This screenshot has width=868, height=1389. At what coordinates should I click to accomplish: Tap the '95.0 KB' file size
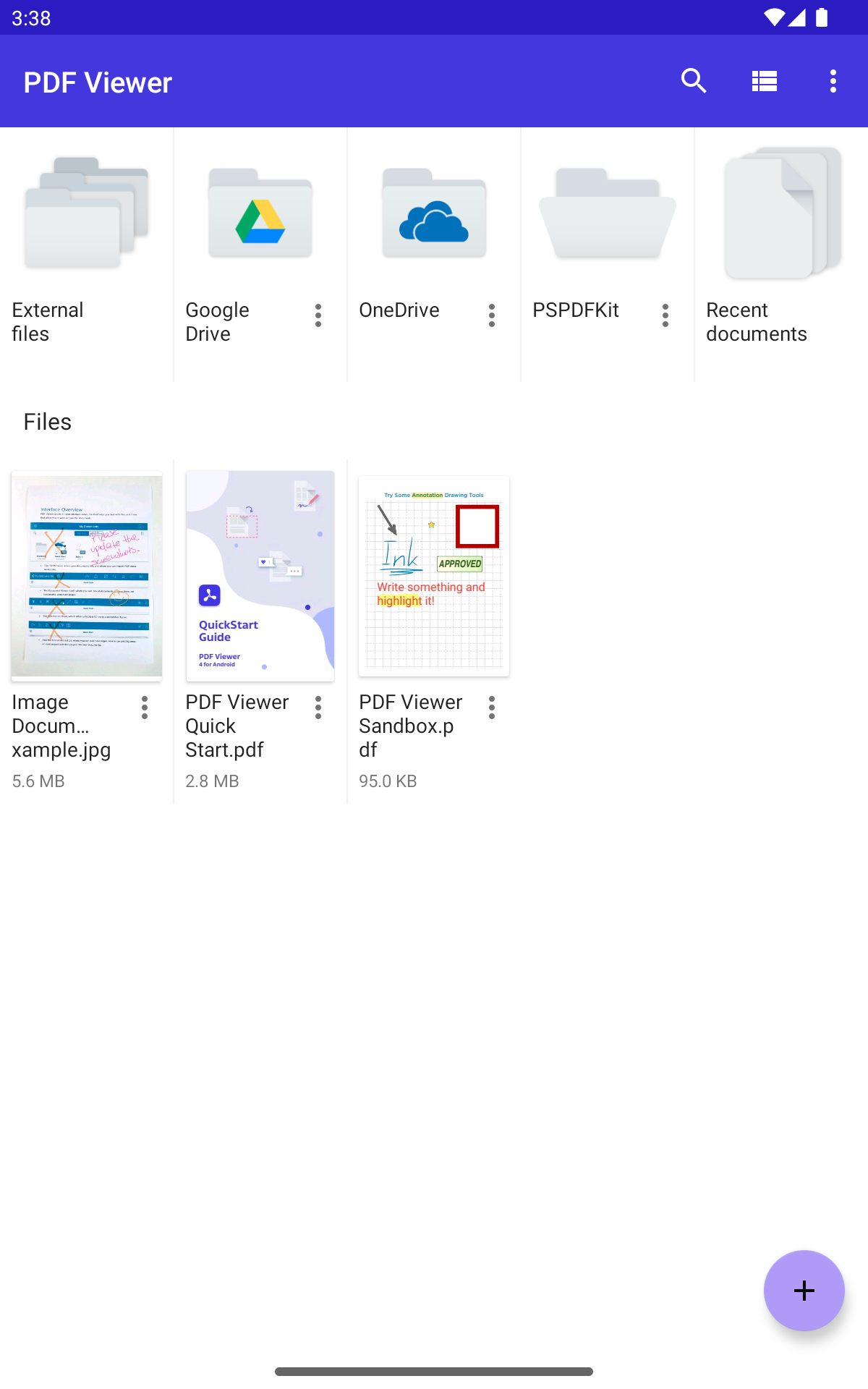pyautogui.click(x=388, y=781)
